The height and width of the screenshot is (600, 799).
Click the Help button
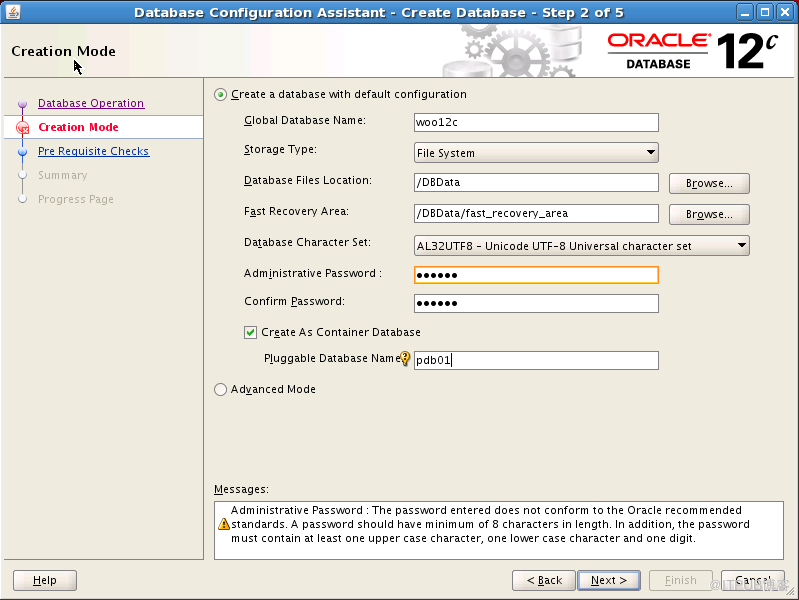(x=45, y=580)
